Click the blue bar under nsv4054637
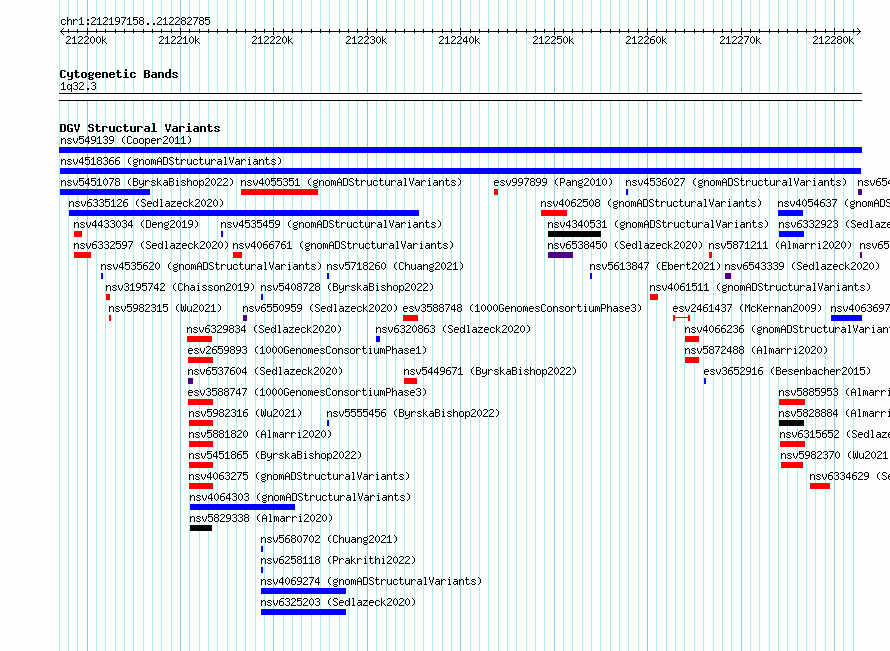This screenshot has width=890, height=651. click(790, 213)
